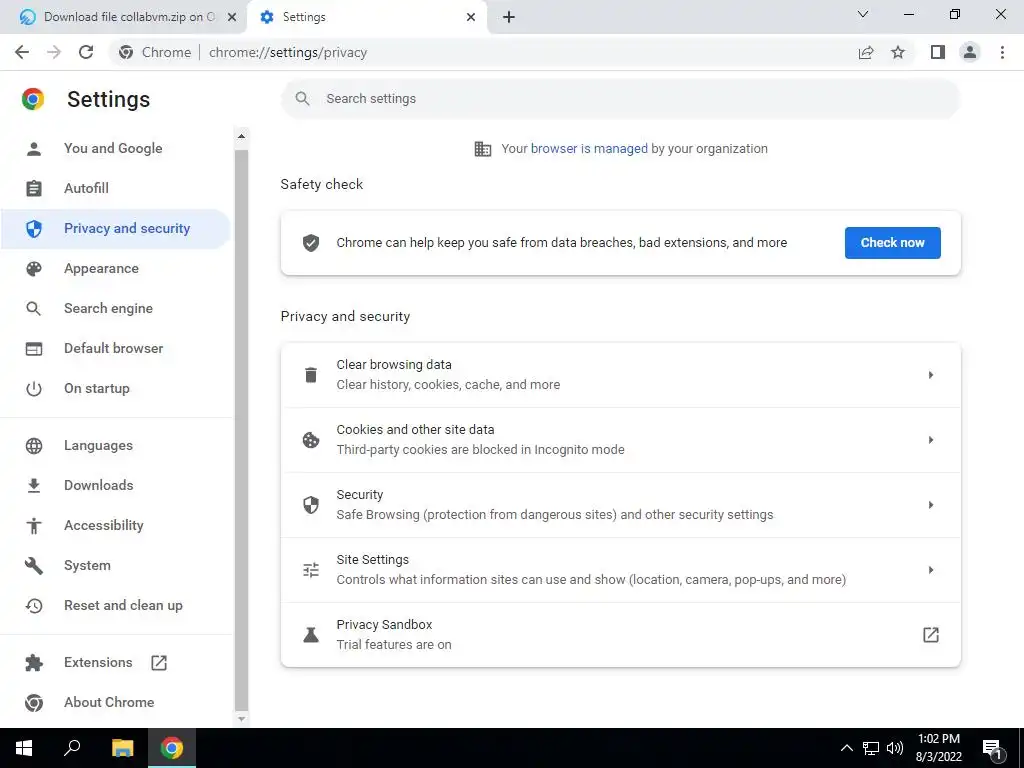Run safety check with Check now
This screenshot has width=1024, height=768.
click(x=892, y=243)
